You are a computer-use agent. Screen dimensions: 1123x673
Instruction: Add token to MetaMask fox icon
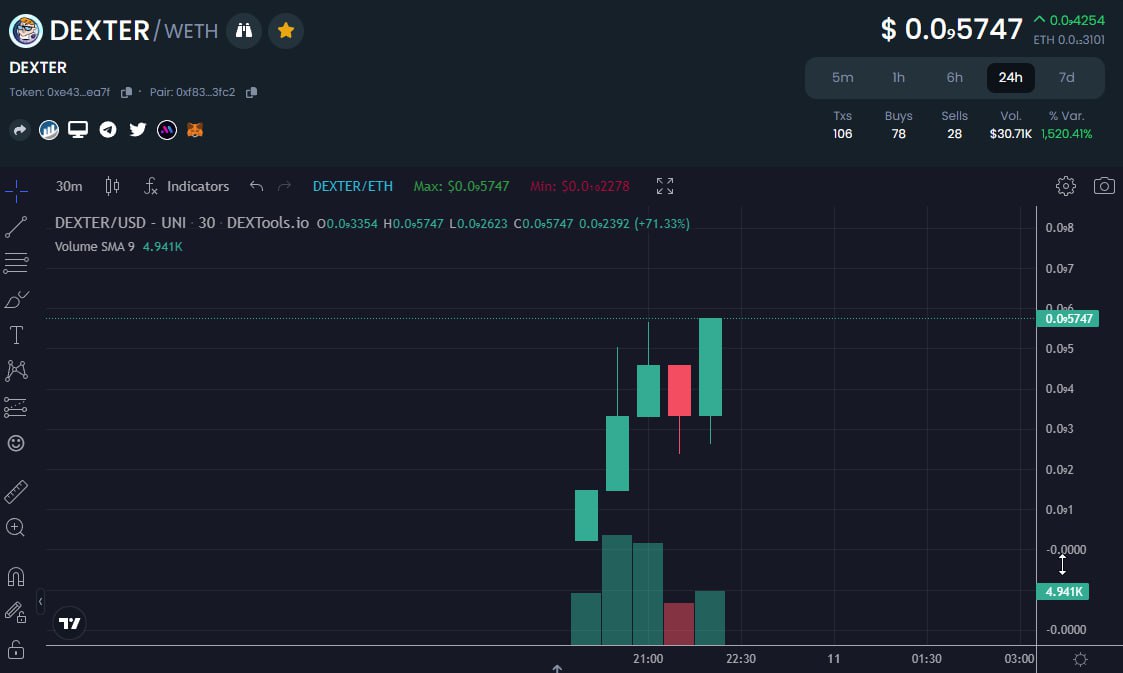click(195, 130)
